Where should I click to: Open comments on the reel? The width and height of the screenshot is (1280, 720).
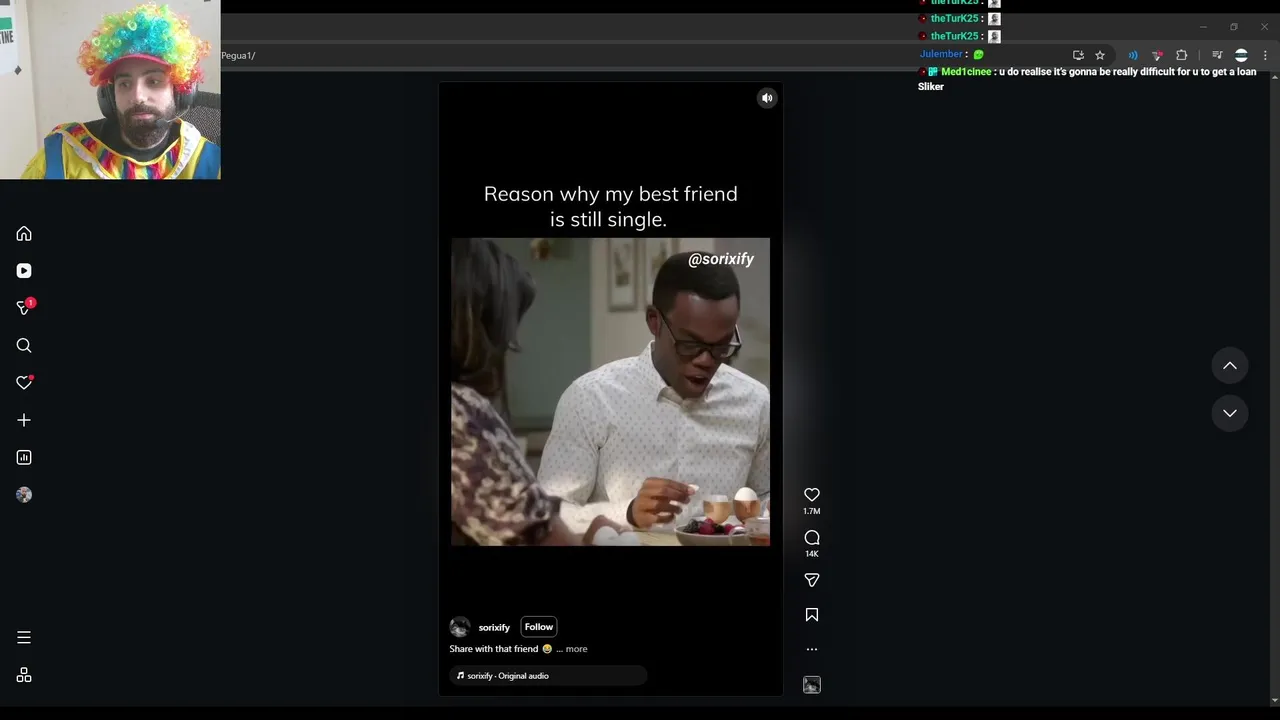click(x=812, y=538)
